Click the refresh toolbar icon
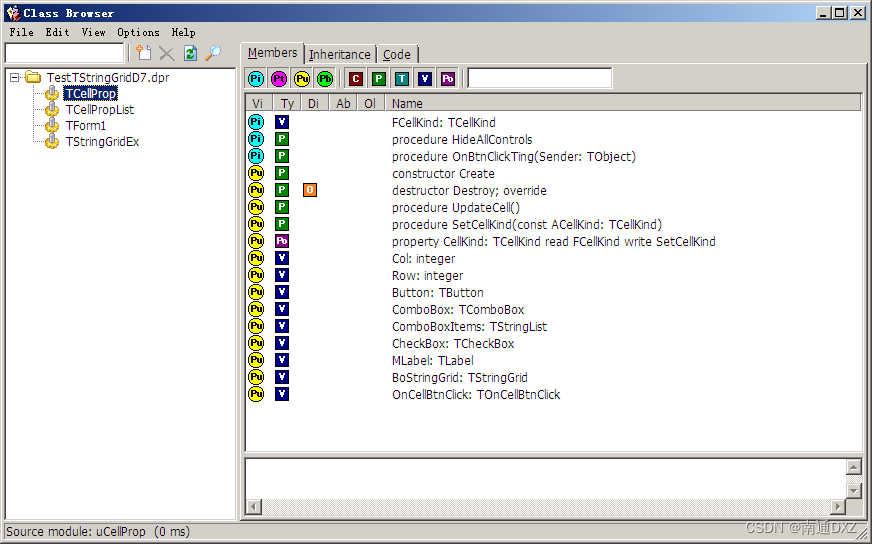872x544 pixels. click(x=190, y=53)
